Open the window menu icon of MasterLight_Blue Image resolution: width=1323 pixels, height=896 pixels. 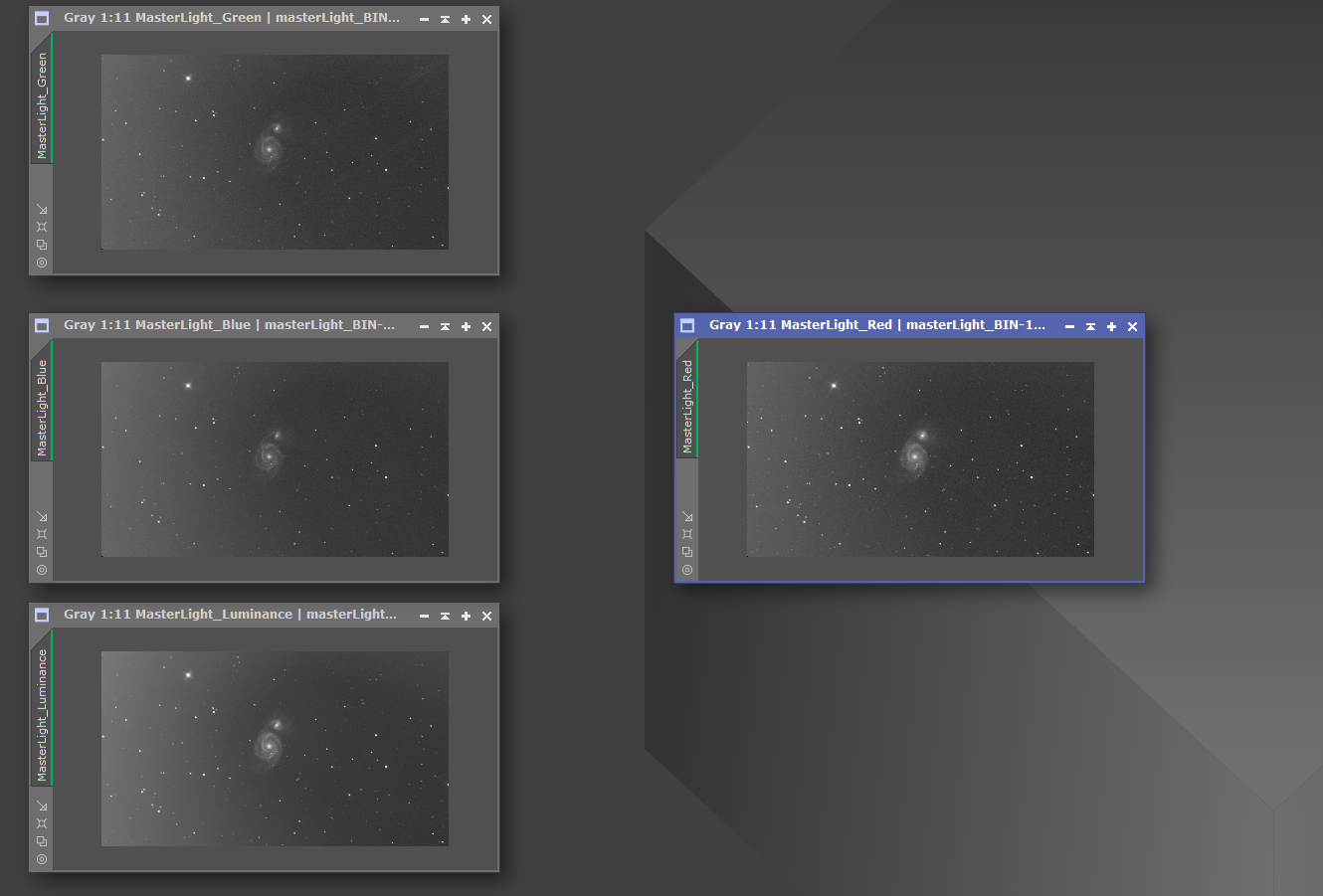(x=42, y=326)
